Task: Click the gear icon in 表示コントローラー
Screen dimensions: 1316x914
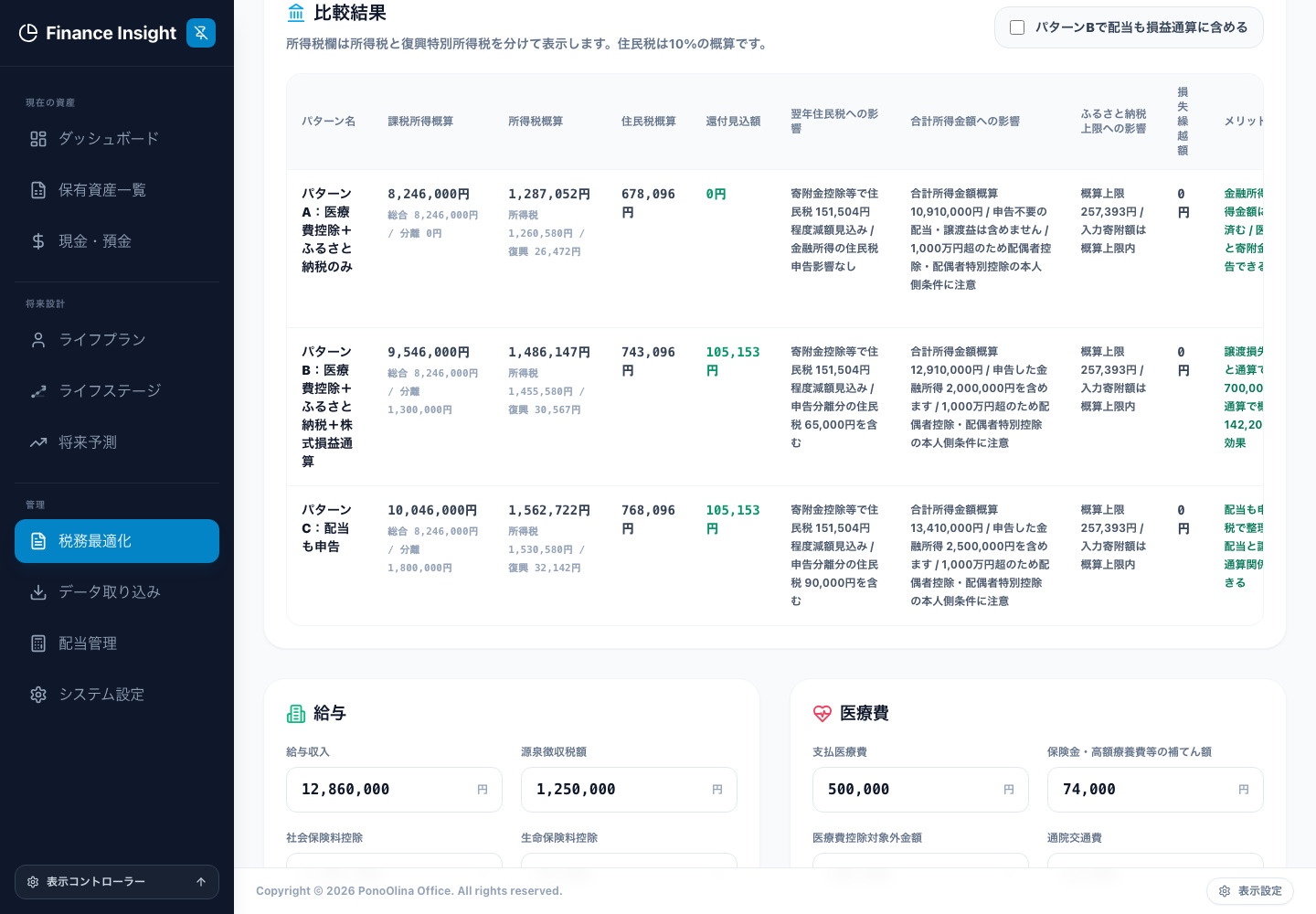Action: point(33,882)
